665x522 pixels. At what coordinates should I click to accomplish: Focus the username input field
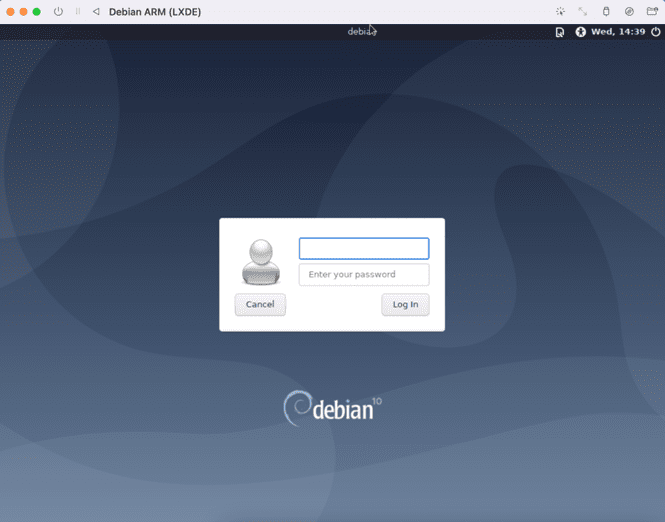(364, 248)
